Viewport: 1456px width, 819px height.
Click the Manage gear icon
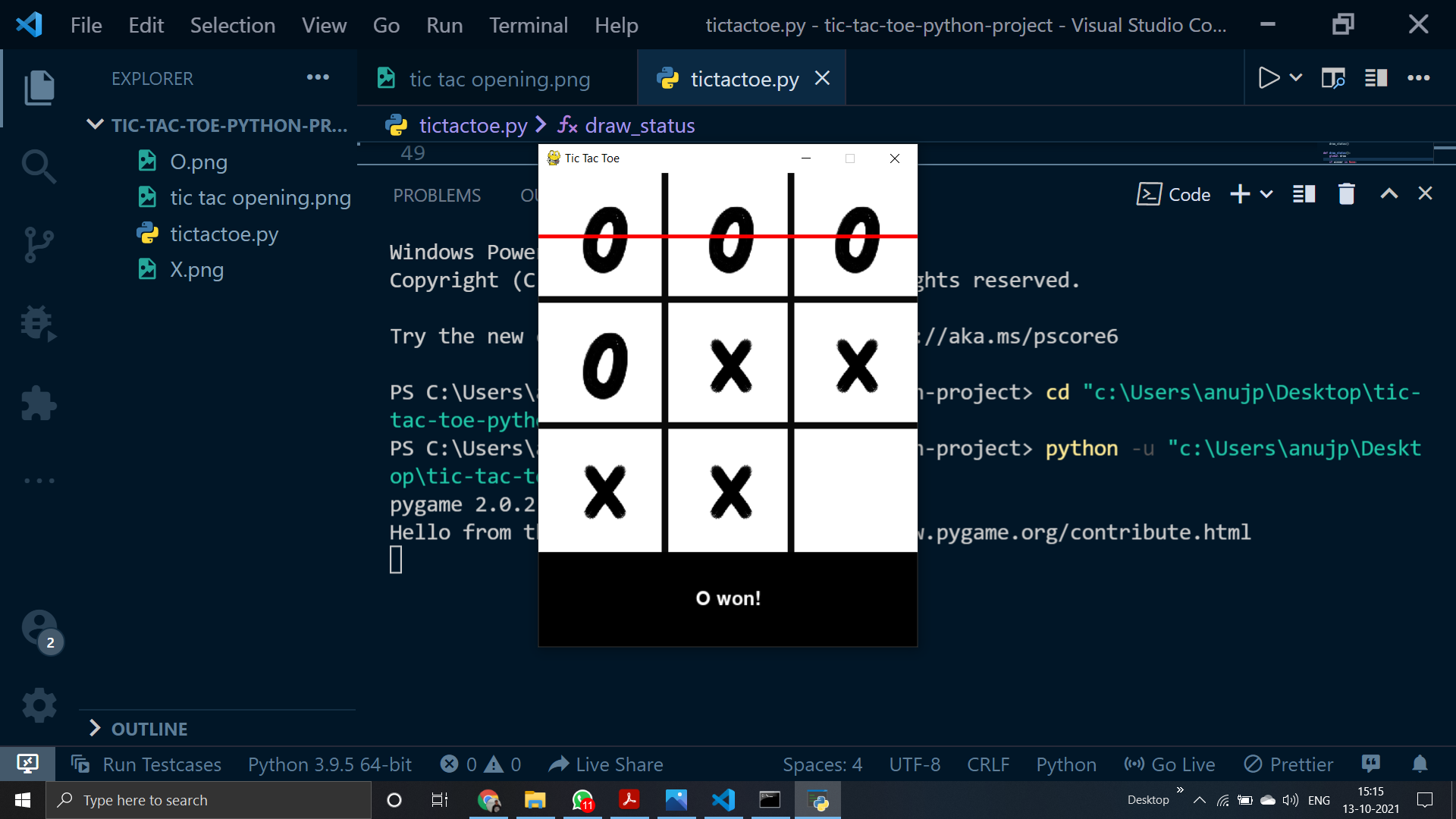pyautogui.click(x=39, y=705)
